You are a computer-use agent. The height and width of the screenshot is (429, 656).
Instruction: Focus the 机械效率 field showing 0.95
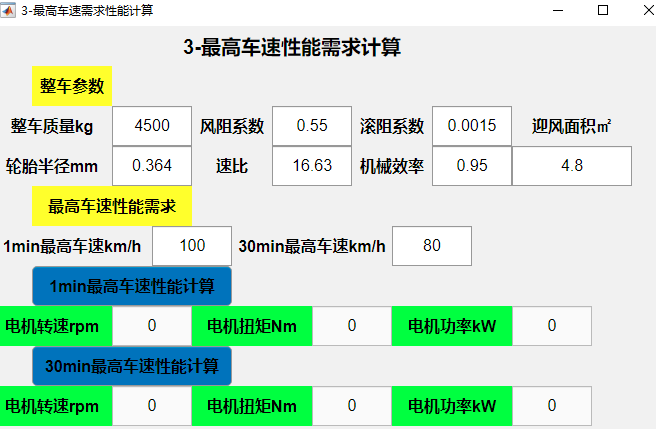[x=472, y=166]
